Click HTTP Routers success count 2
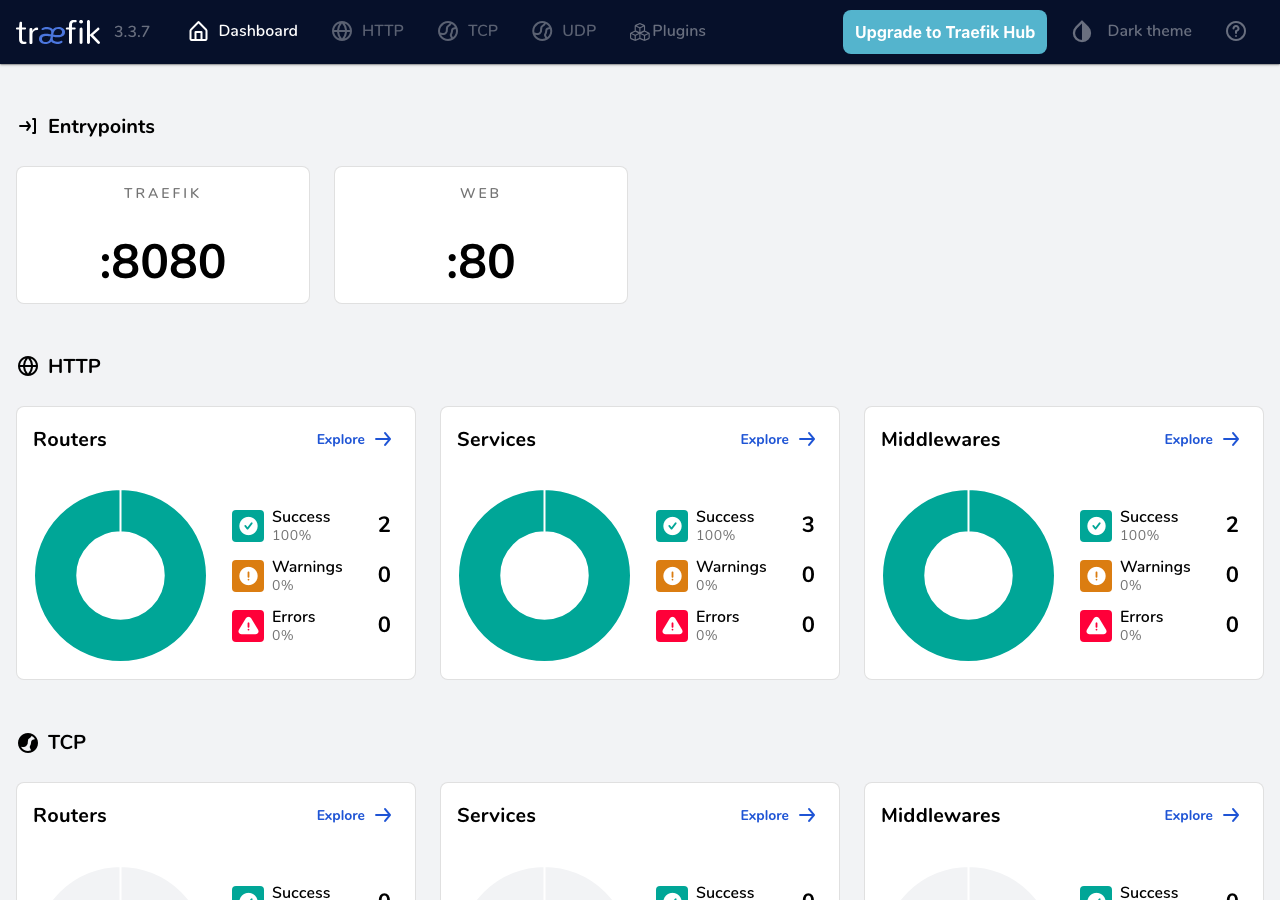Viewport: 1280px width, 900px height. 384,525
